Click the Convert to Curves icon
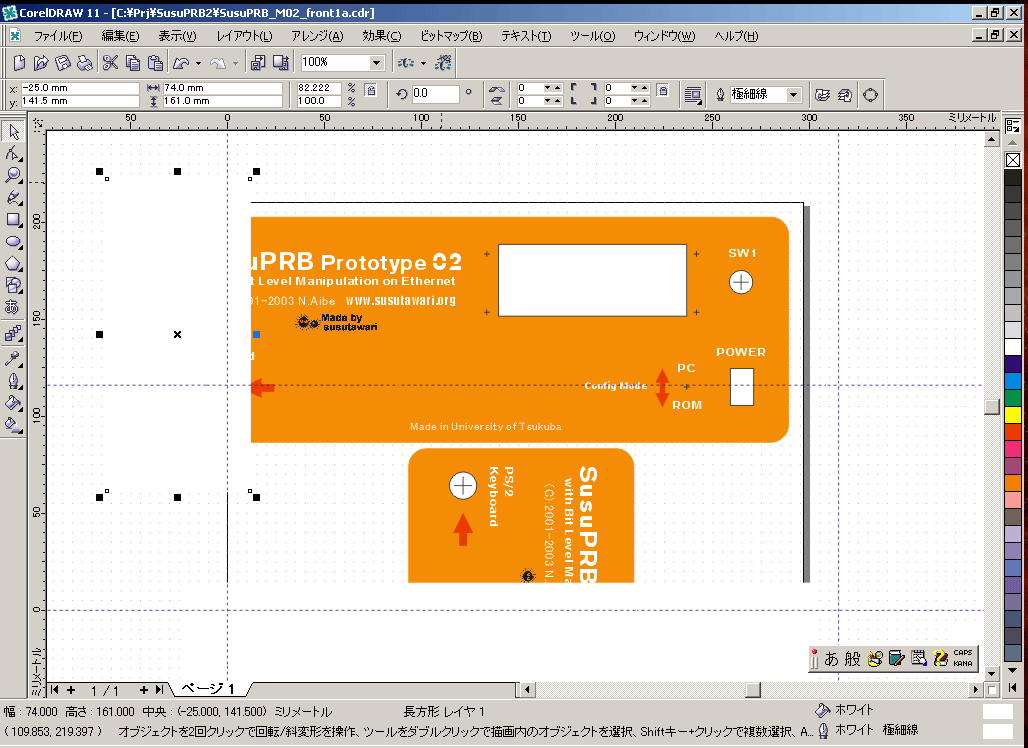 coord(870,95)
